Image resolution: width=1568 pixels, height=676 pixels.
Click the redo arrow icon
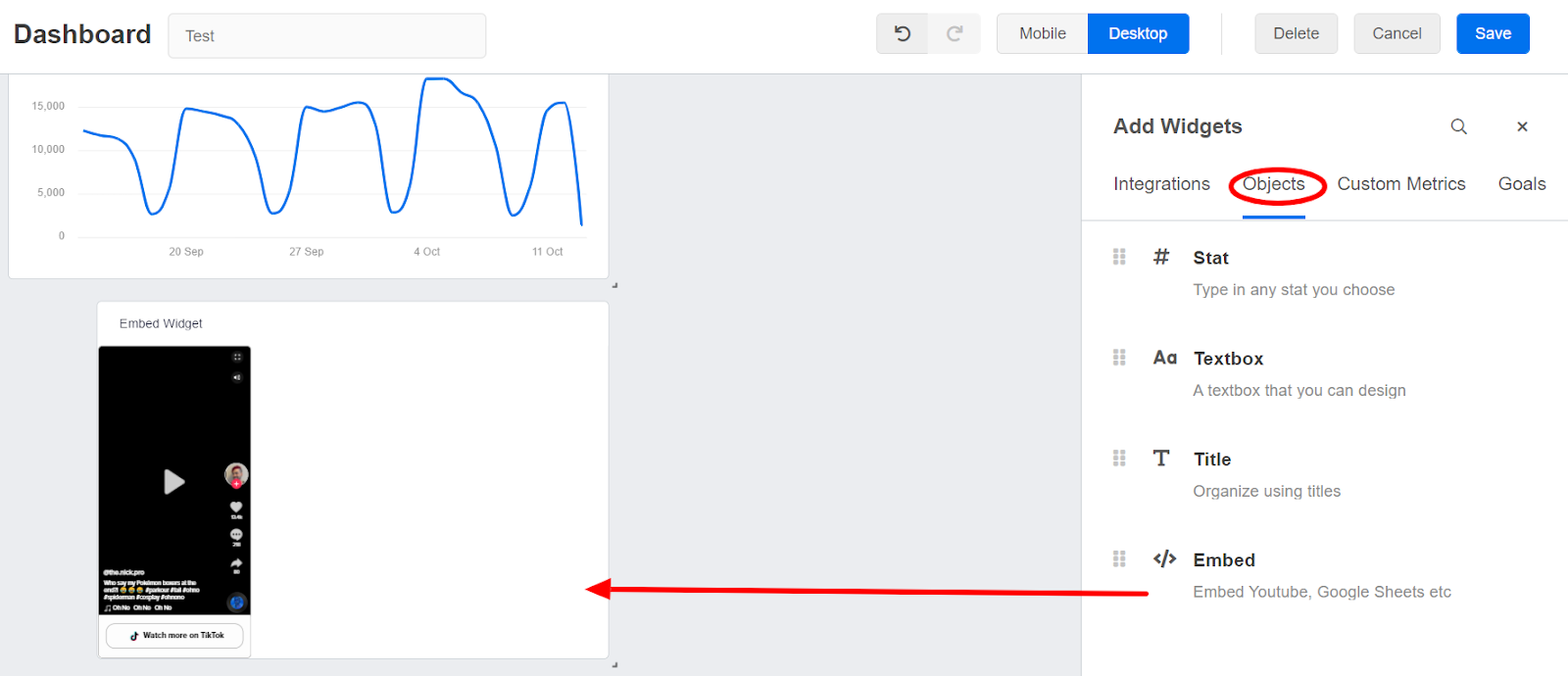(955, 32)
